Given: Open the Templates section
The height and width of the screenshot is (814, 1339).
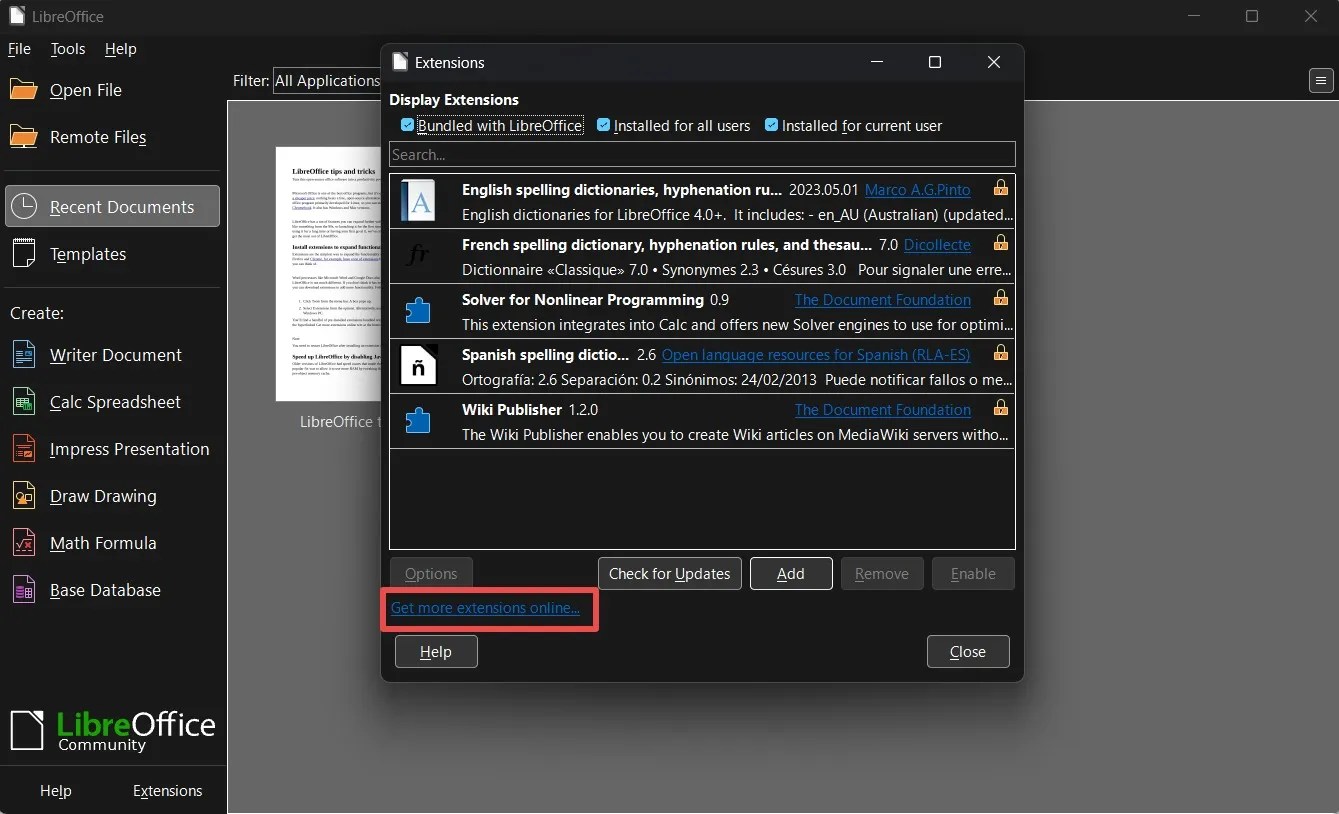Looking at the screenshot, I should pos(88,254).
